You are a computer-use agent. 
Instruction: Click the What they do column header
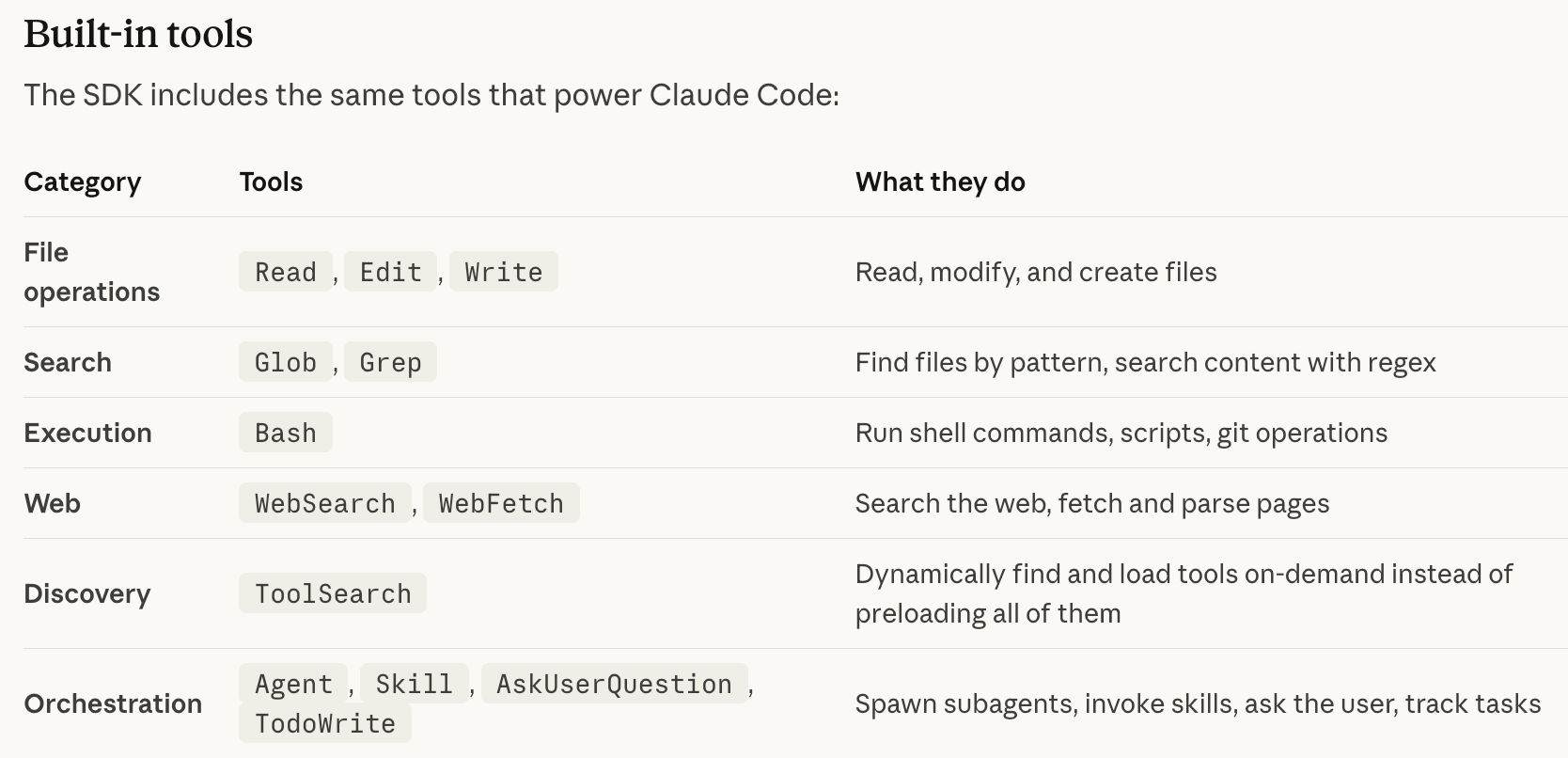940,182
